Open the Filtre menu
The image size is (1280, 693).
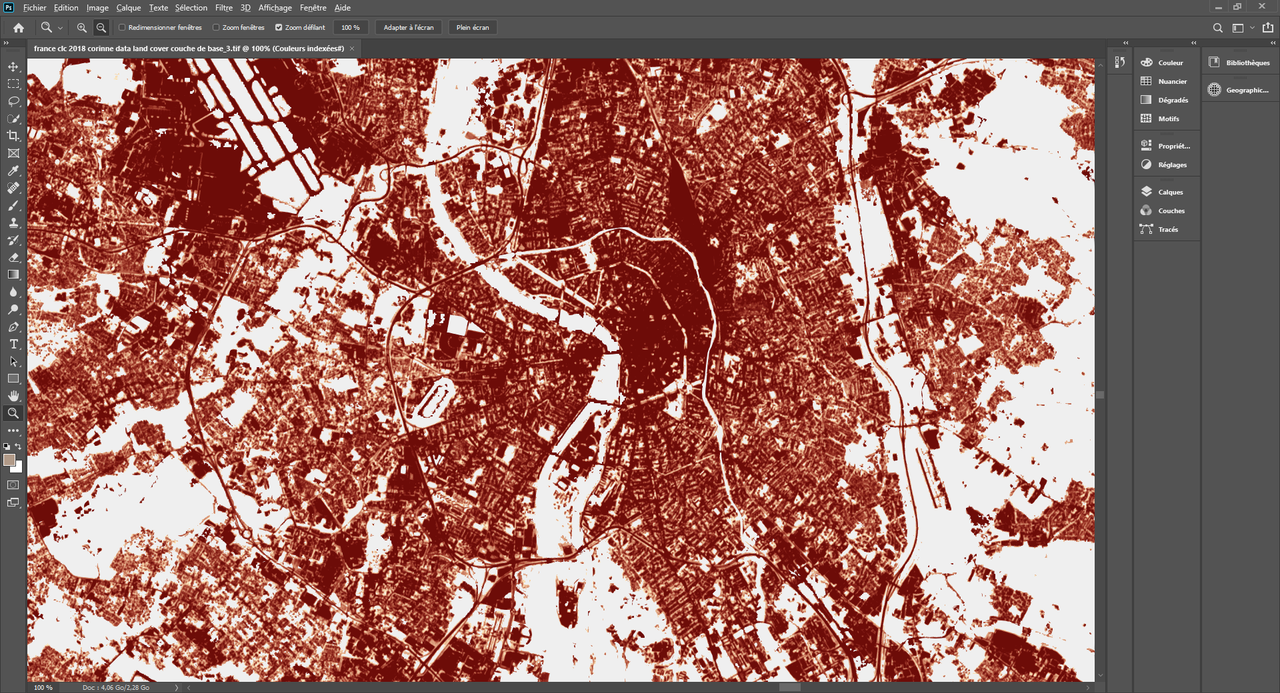224,7
